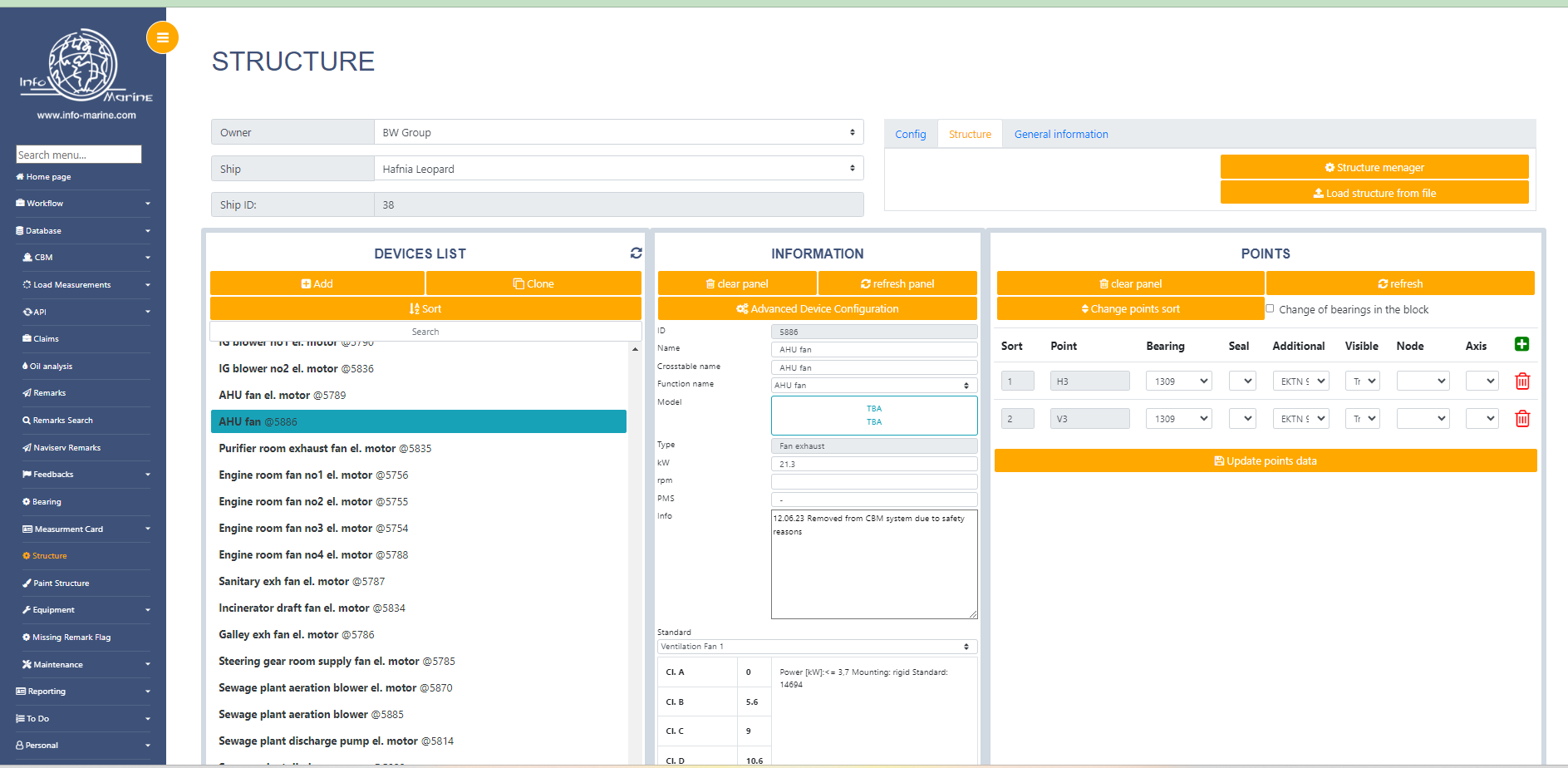Click Advanced Device Configuration button
The width and height of the screenshot is (1568, 768).
pos(817,309)
